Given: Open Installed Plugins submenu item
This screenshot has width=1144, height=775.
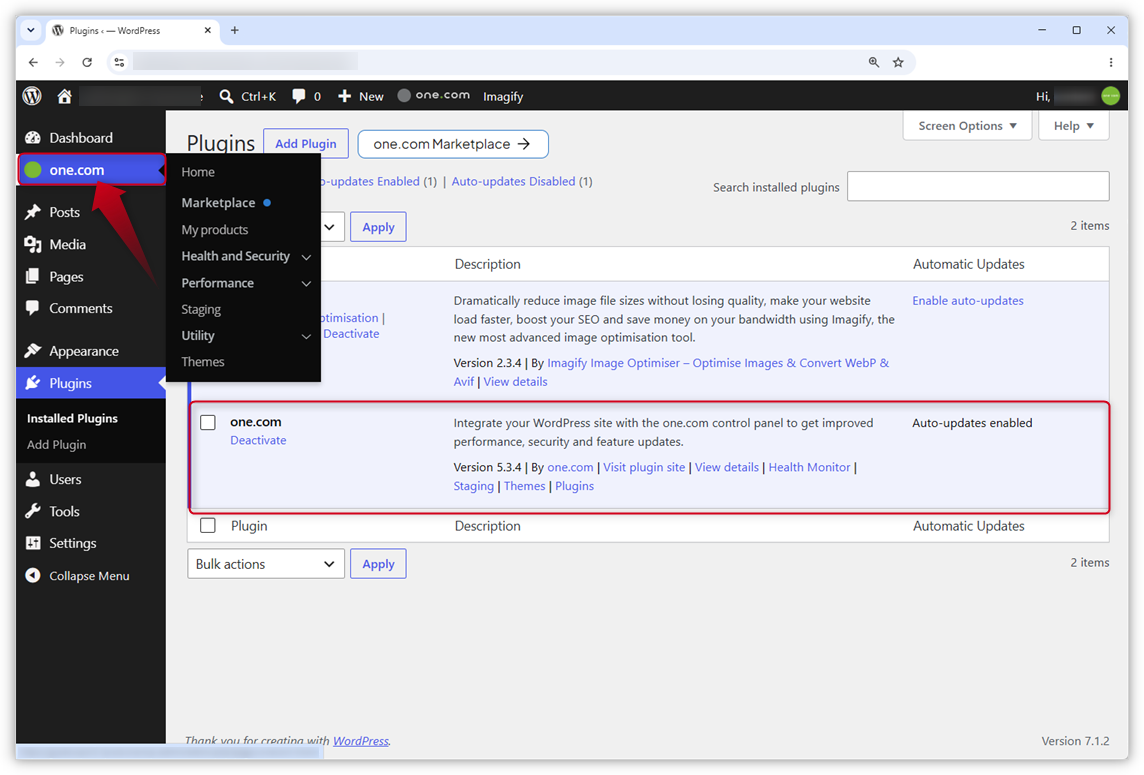Looking at the screenshot, I should click(72, 418).
